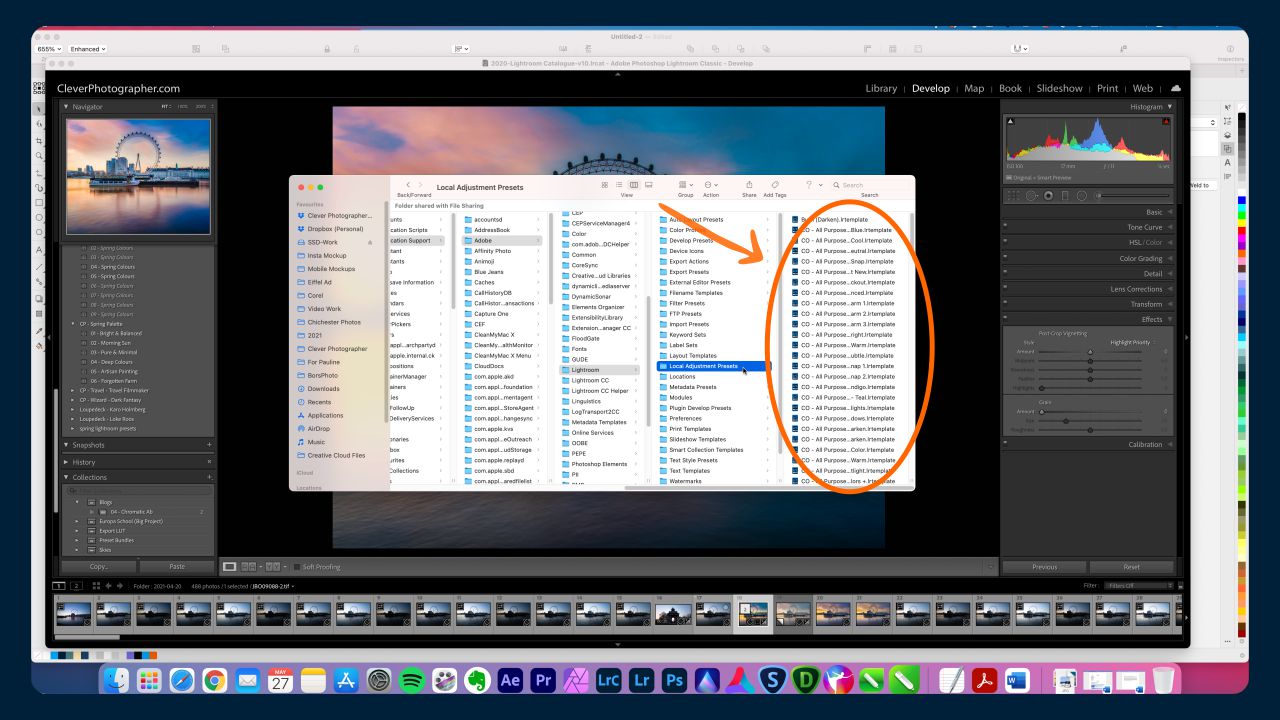The image size is (1280, 720).
Task: Open Applications in the Finder sidebar
Action: 325,415
